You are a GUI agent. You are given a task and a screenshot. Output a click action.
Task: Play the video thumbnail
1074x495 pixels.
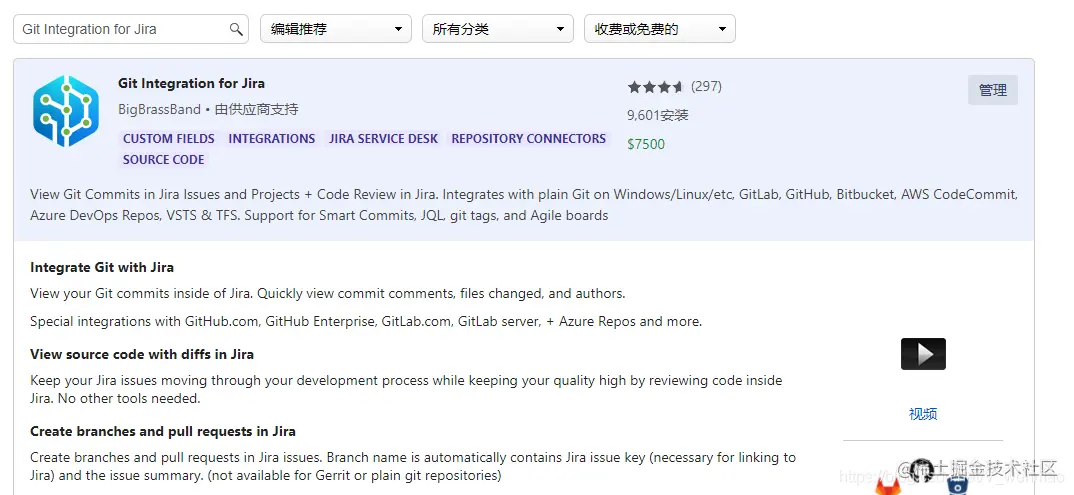[923, 354]
